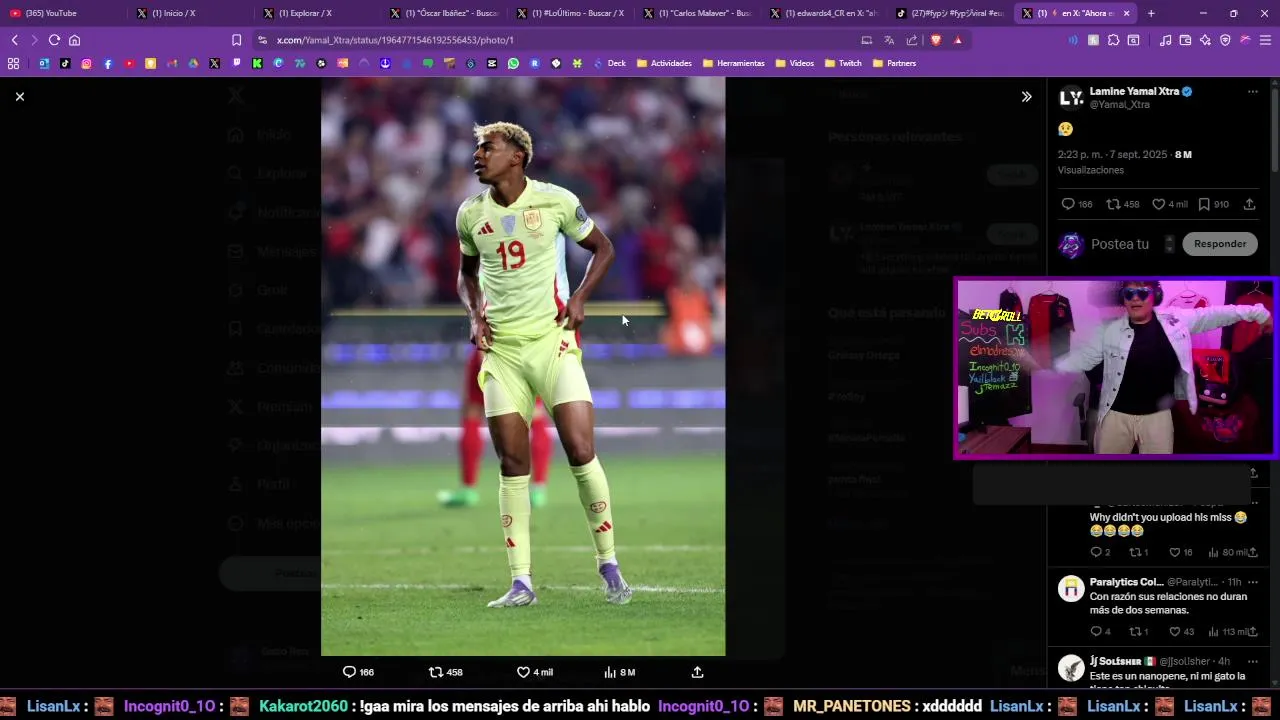Expand the Actividades bookmarks folder

point(664,63)
